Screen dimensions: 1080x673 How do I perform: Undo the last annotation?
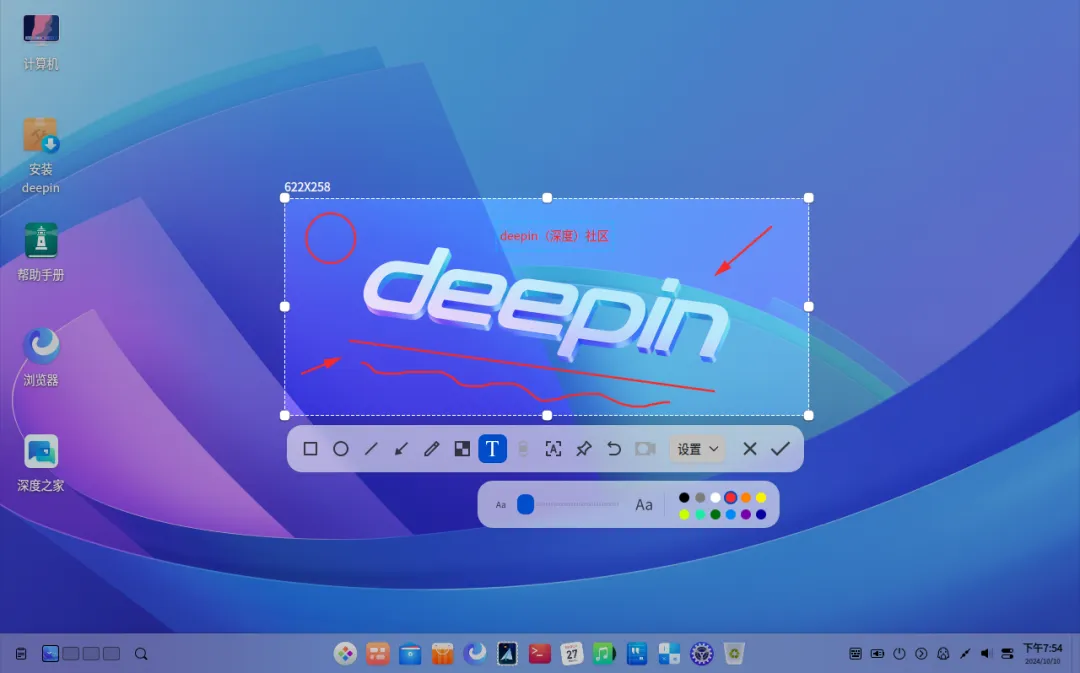click(614, 449)
